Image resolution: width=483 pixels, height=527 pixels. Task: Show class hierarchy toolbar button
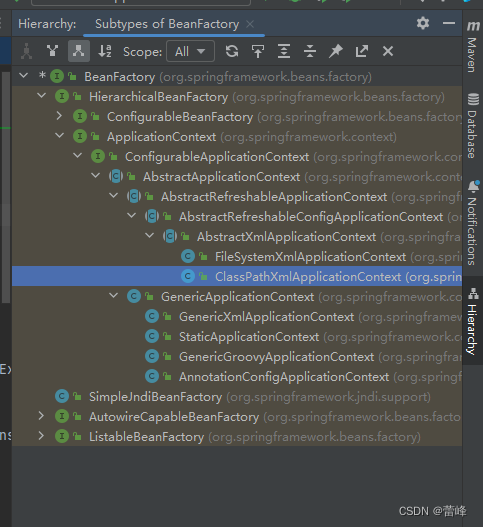click(26, 51)
